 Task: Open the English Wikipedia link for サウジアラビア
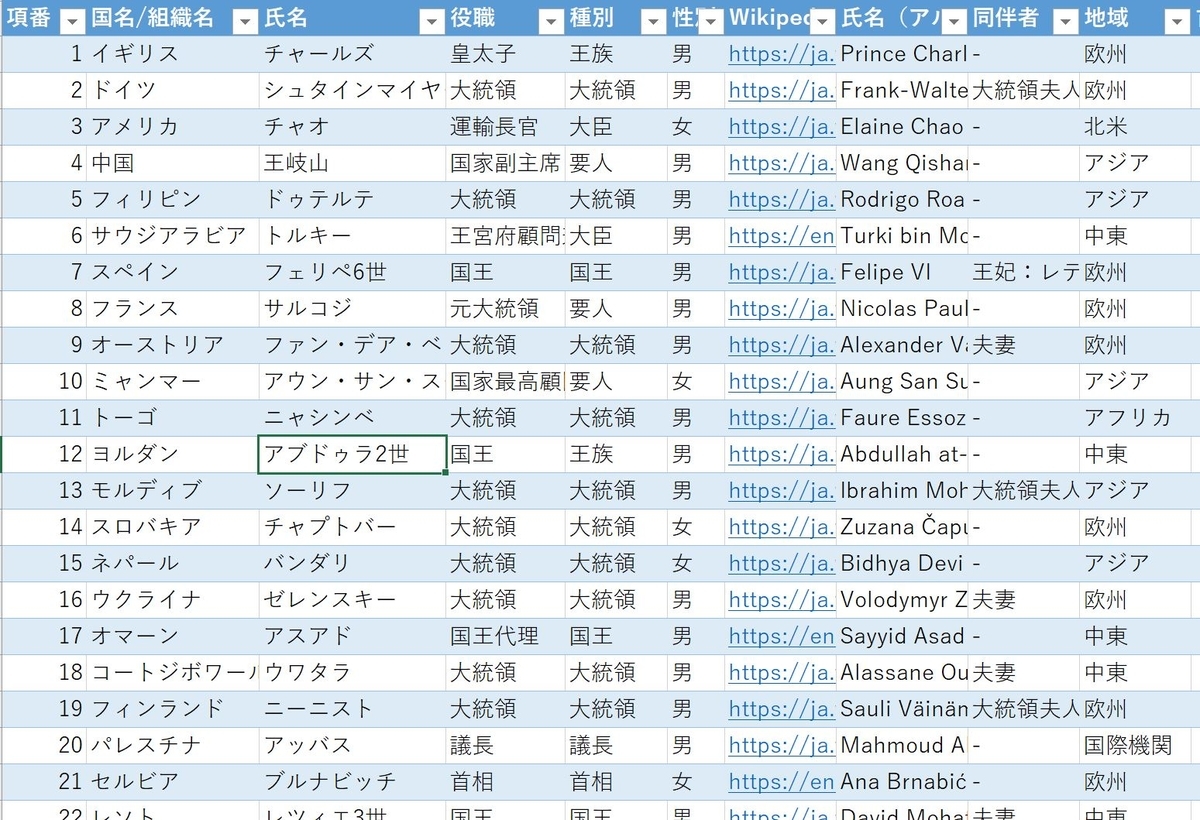[782, 236]
